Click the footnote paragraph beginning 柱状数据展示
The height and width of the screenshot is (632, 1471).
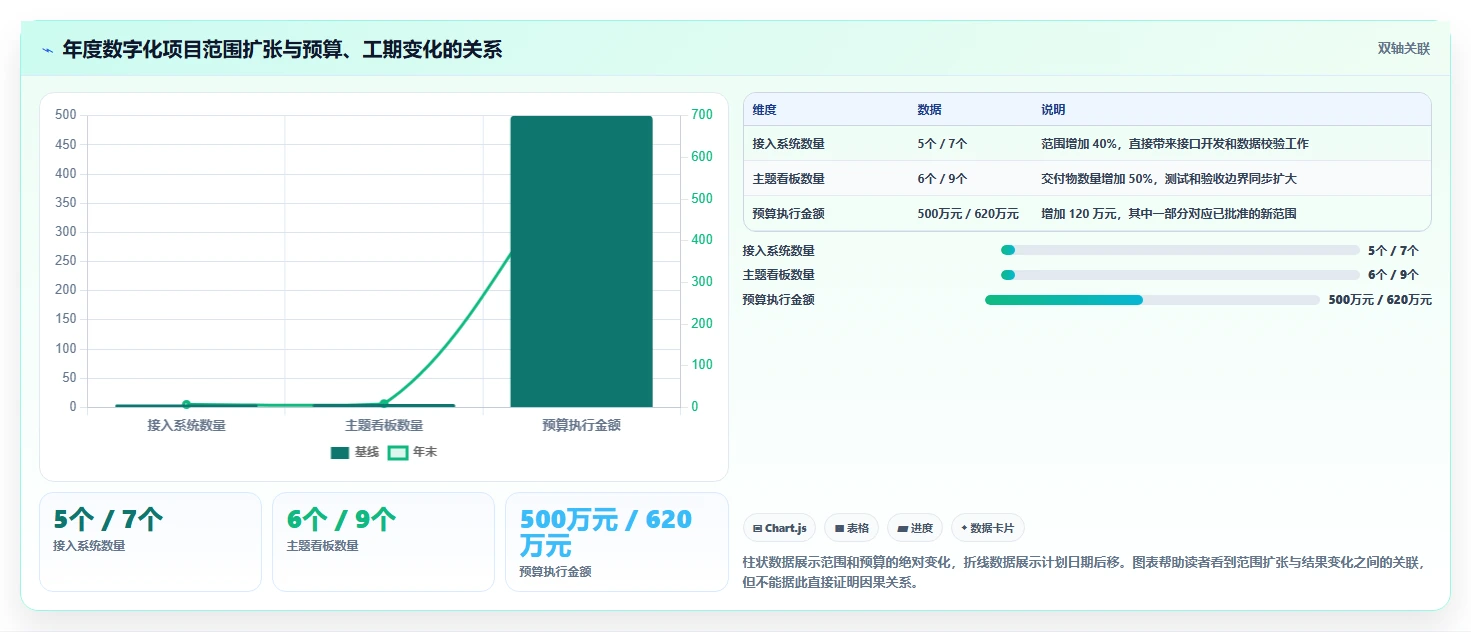(1083, 573)
